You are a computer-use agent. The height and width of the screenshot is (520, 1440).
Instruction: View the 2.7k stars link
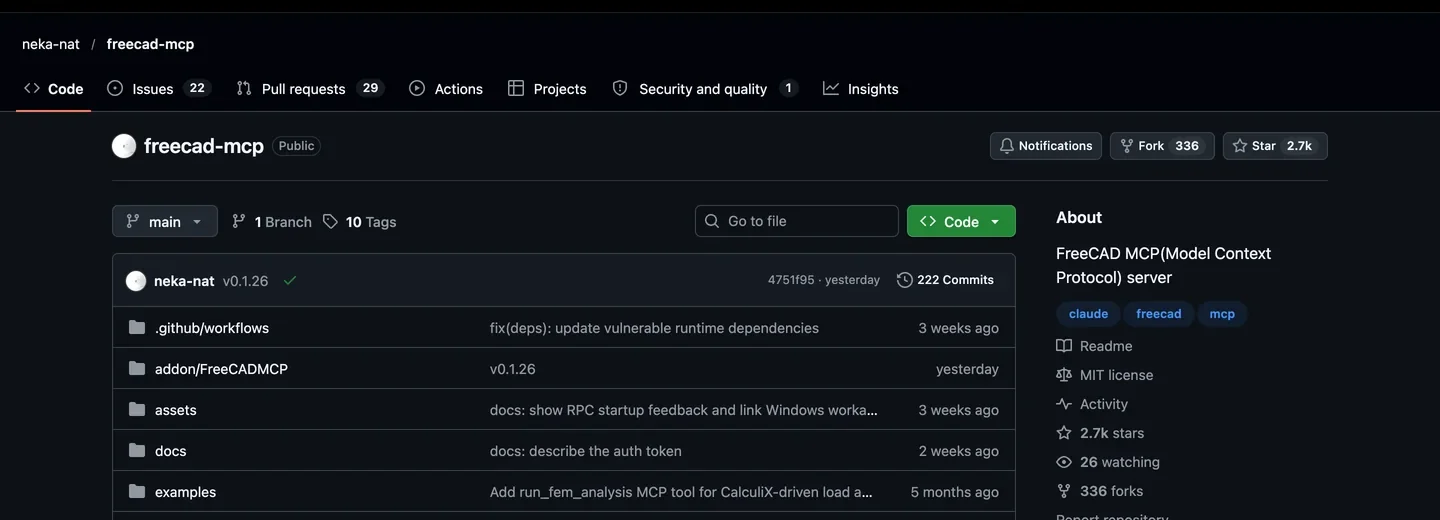click(x=1100, y=433)
